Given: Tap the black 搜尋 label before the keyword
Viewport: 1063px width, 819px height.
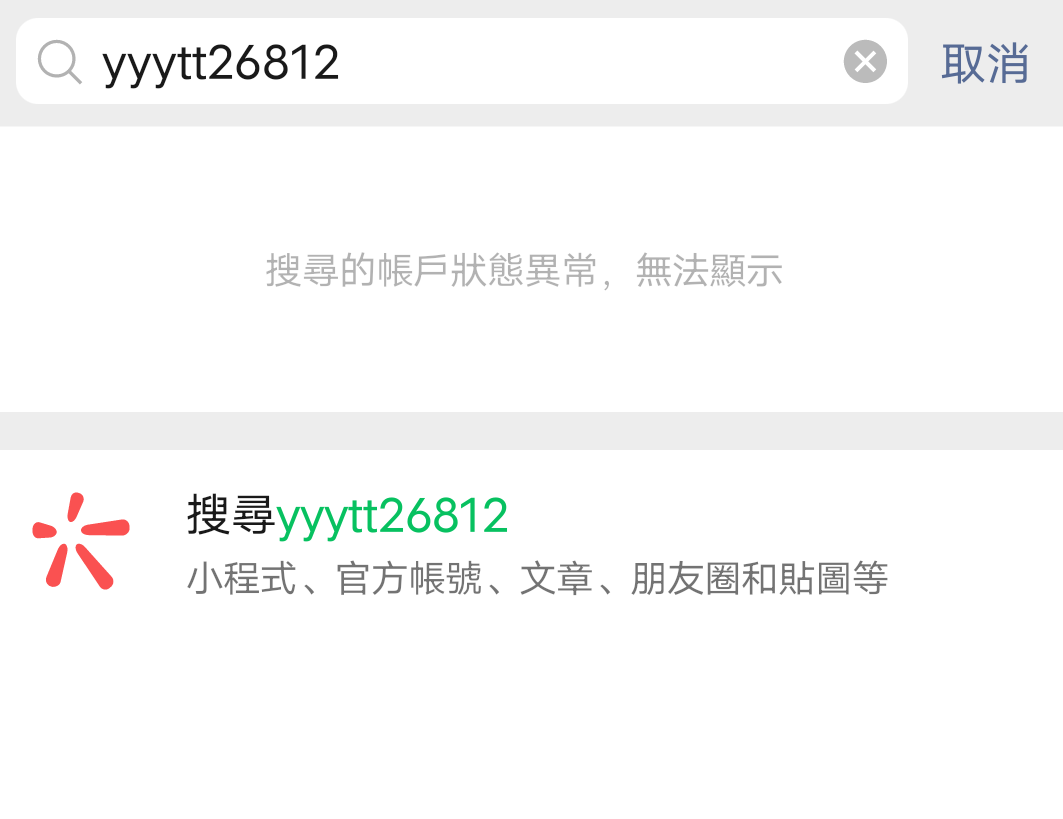Looking at the screenshot, I should [231, 515].
